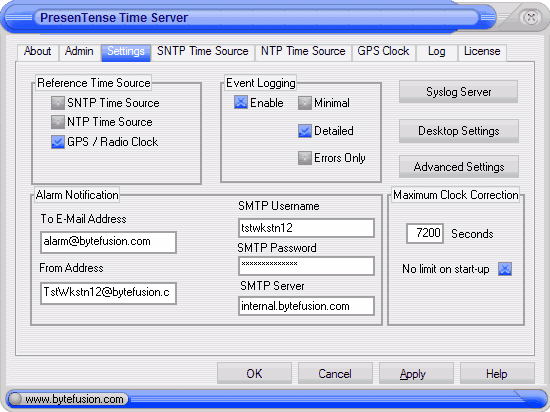Toggle the Event Logging Enable checkbox
The height and width of the screenshot is (412, 550).
(x=241, y=102)
